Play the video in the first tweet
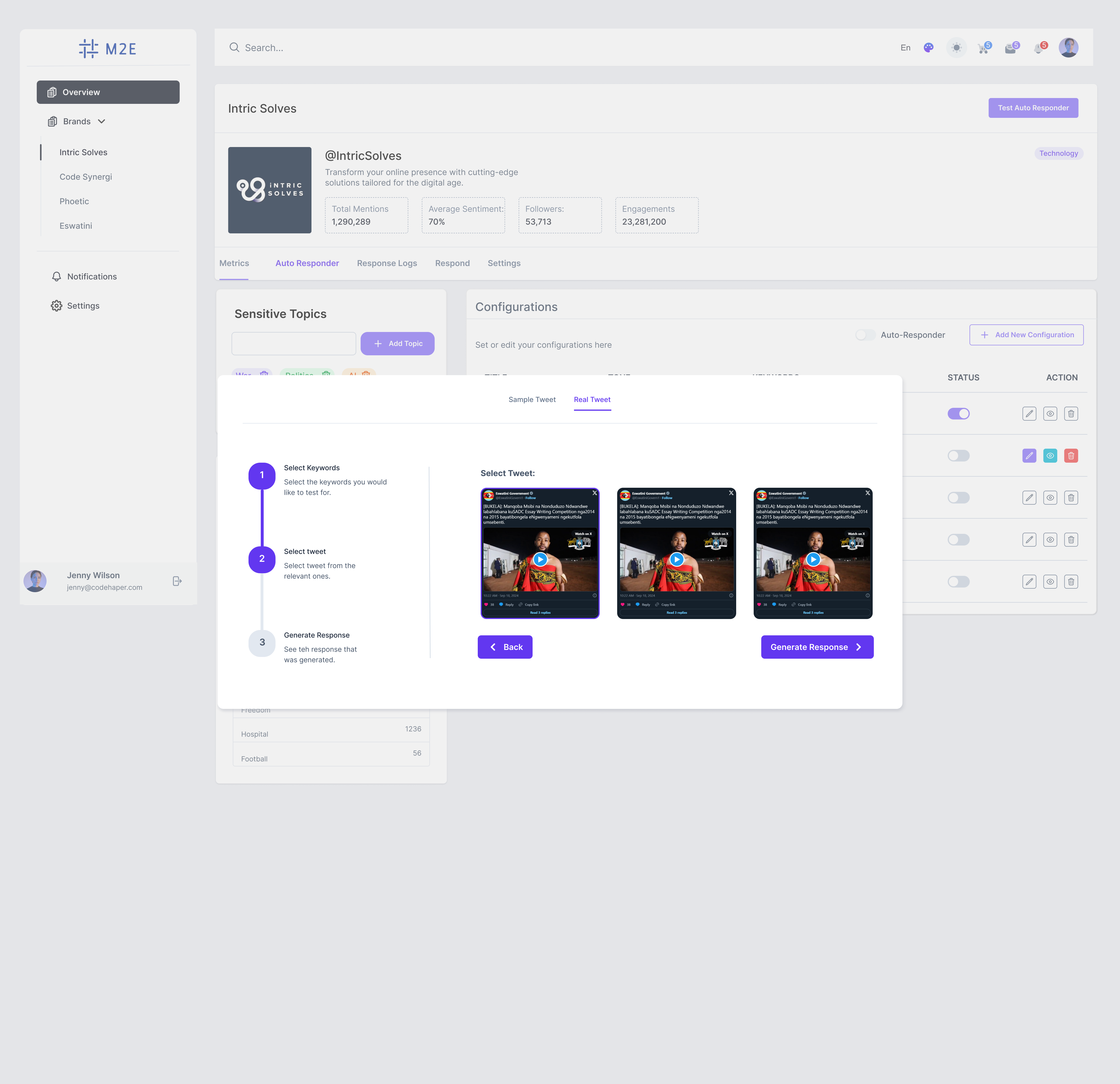The width and height of the screenshot is (1120, 1084). click(x=540, y=560)
